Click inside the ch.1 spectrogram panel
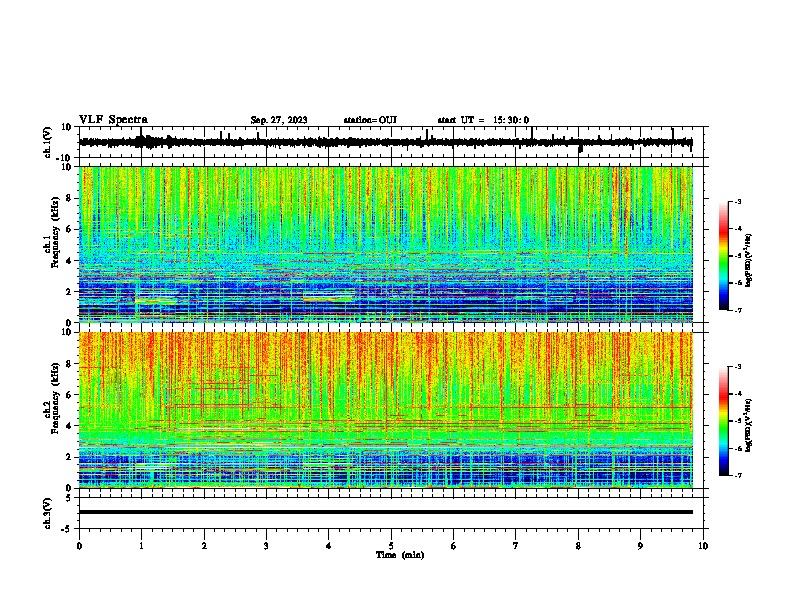This screenshot has width=792, height=612. (386, 244)
